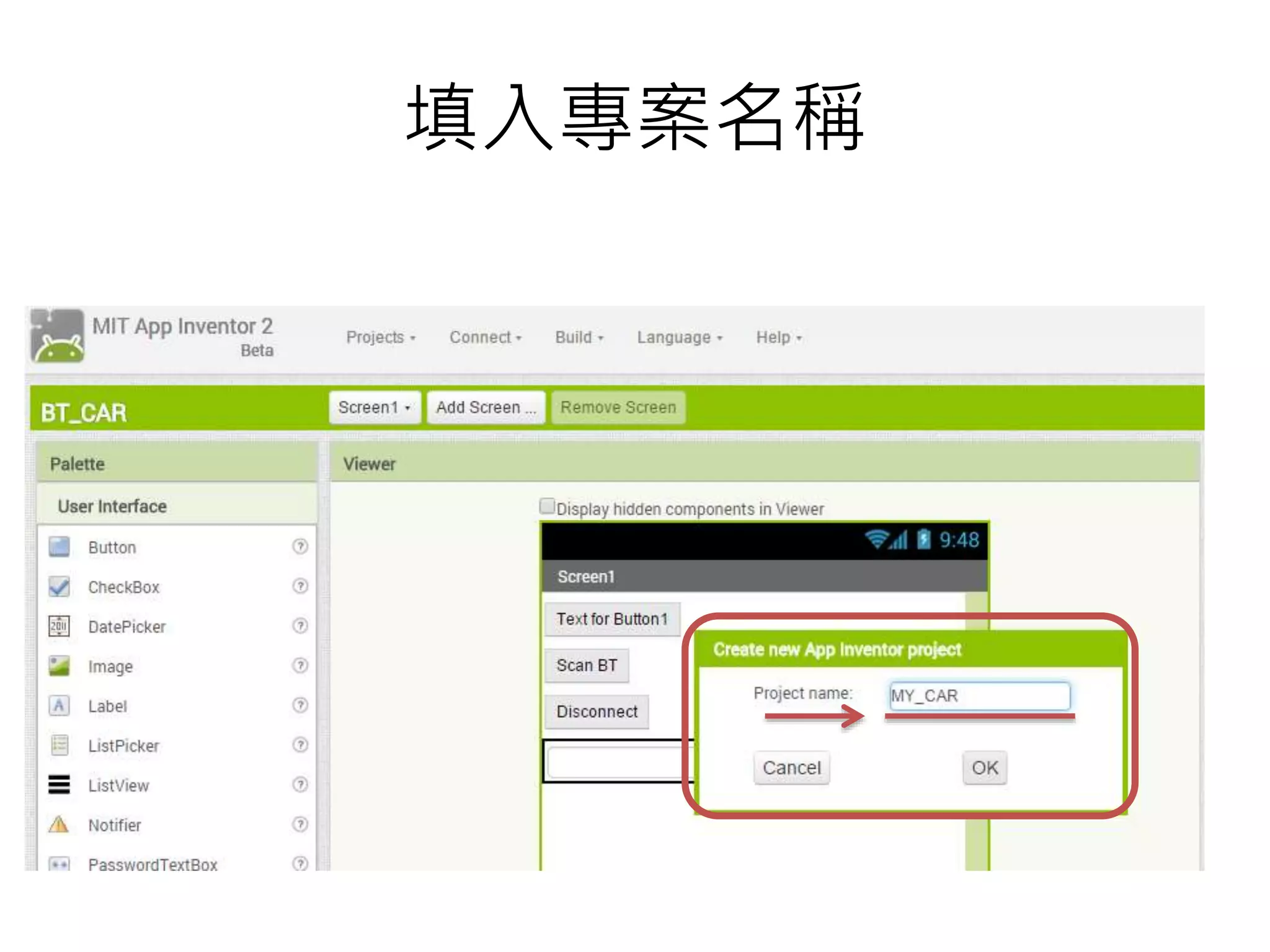Image resolution: width=1270 pixels, height=952 pixels.
Task: Click the Image palette label
Action: pos(110,667)
